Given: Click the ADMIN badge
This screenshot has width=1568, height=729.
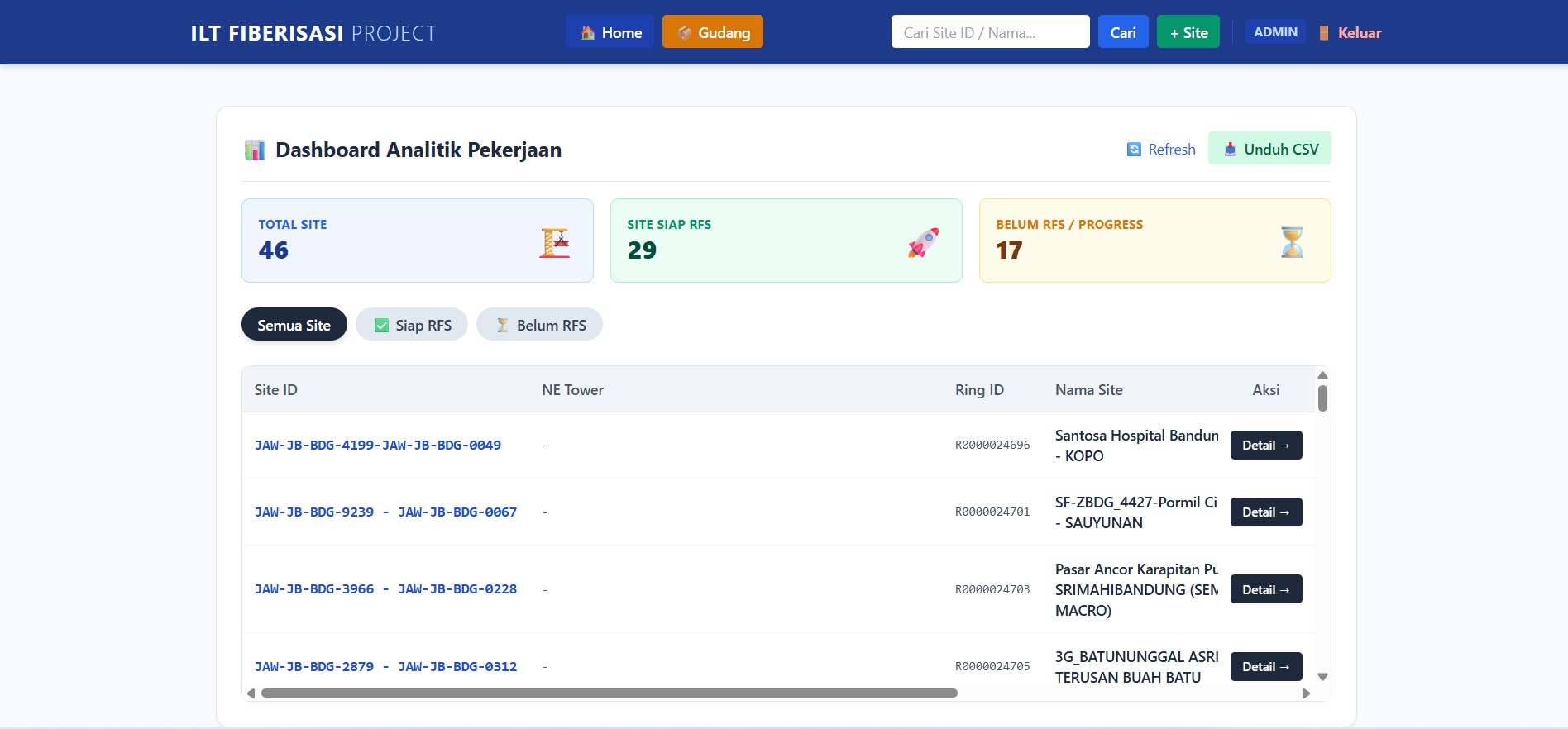Looking at the screenshot, I should coord(1275,32).
